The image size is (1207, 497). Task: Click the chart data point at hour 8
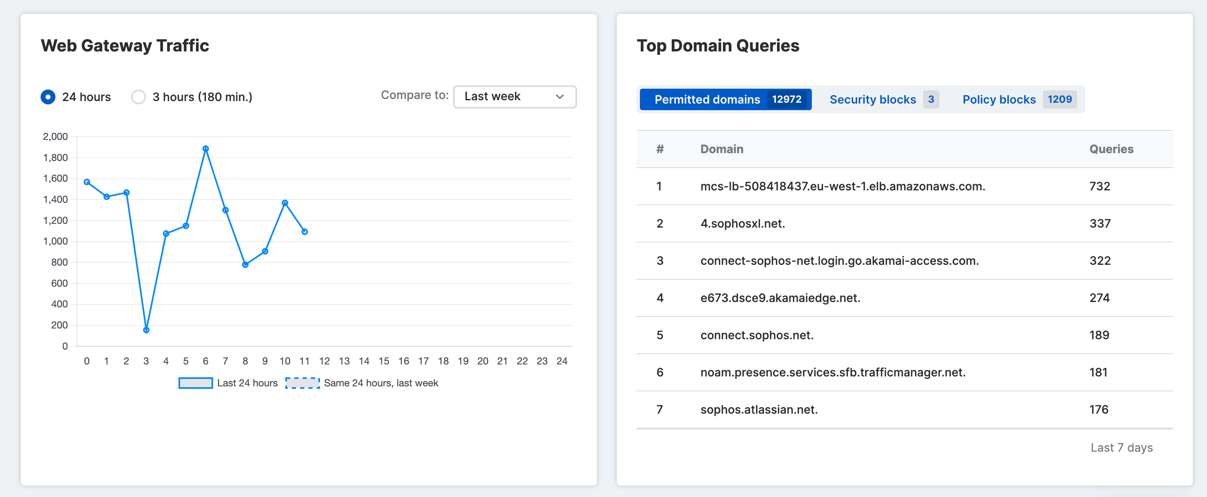245,265
